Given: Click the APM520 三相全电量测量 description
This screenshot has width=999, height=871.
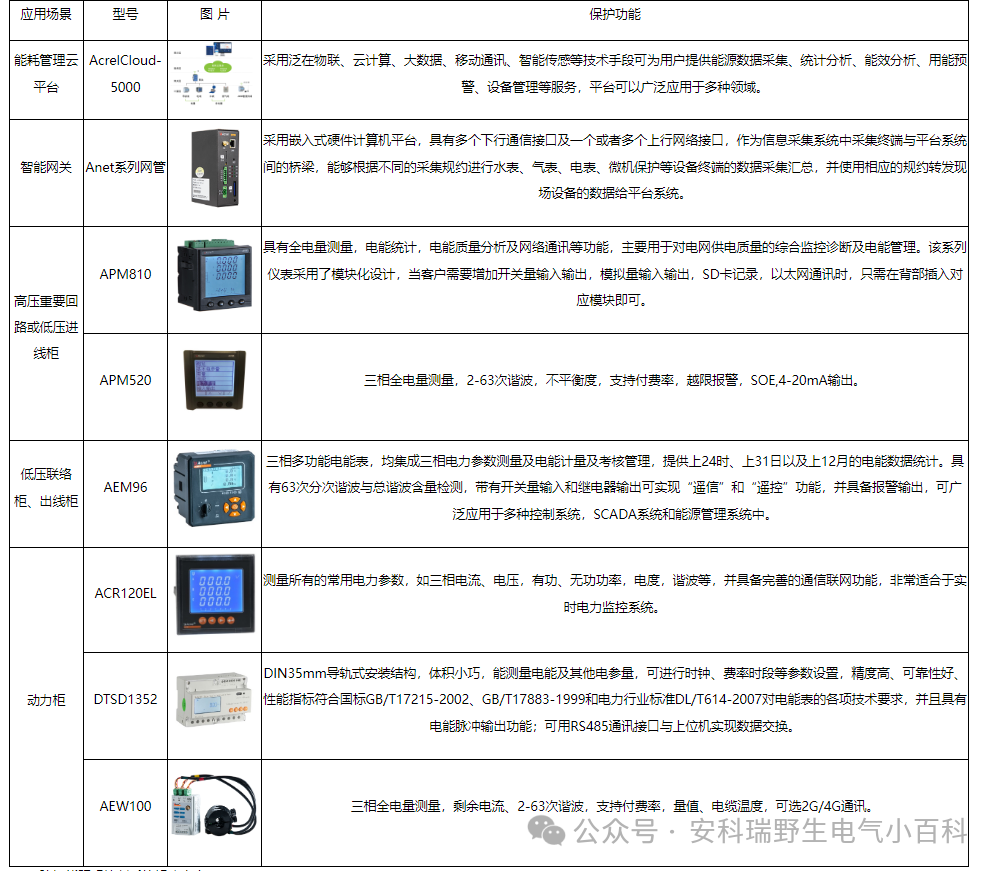Looking at the screenshot, I should (x=614, y=380).
